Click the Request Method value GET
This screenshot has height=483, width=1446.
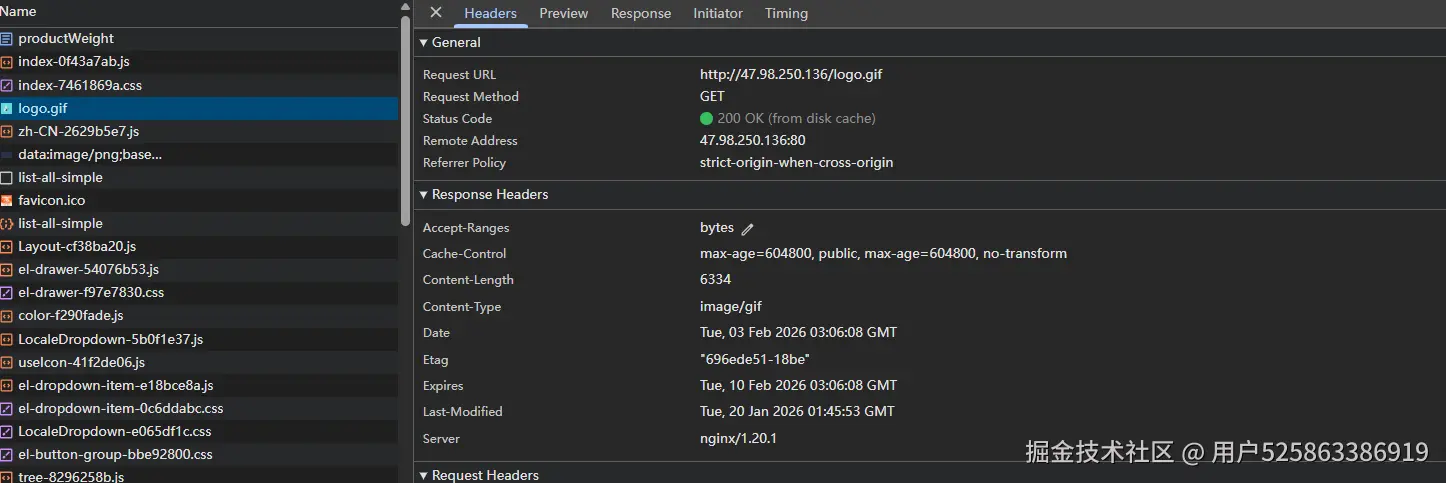click(712, 96)
